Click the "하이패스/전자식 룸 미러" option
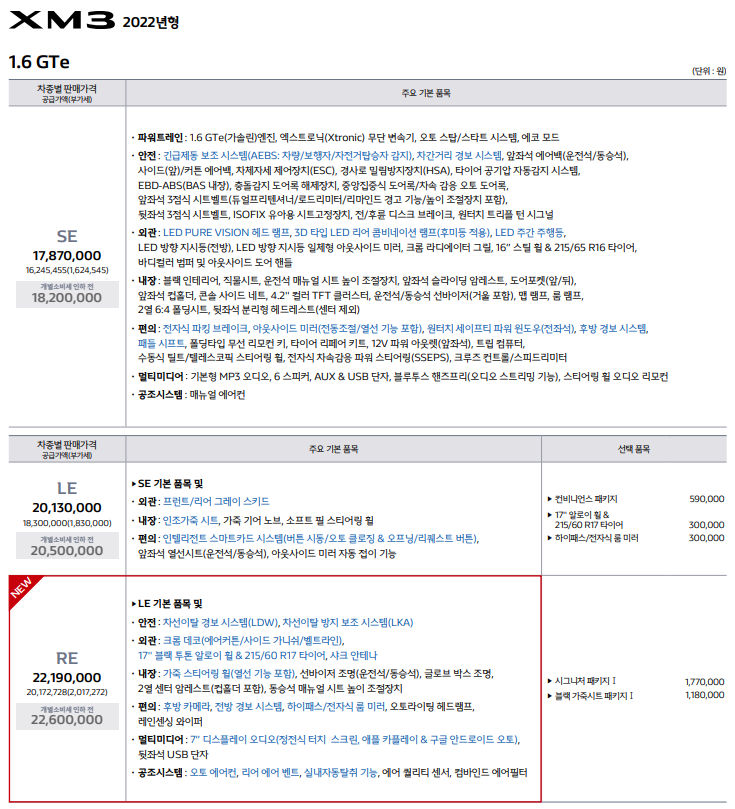Image resolution: width=735 pixels, height=809 pixels. tap(596, 538)
